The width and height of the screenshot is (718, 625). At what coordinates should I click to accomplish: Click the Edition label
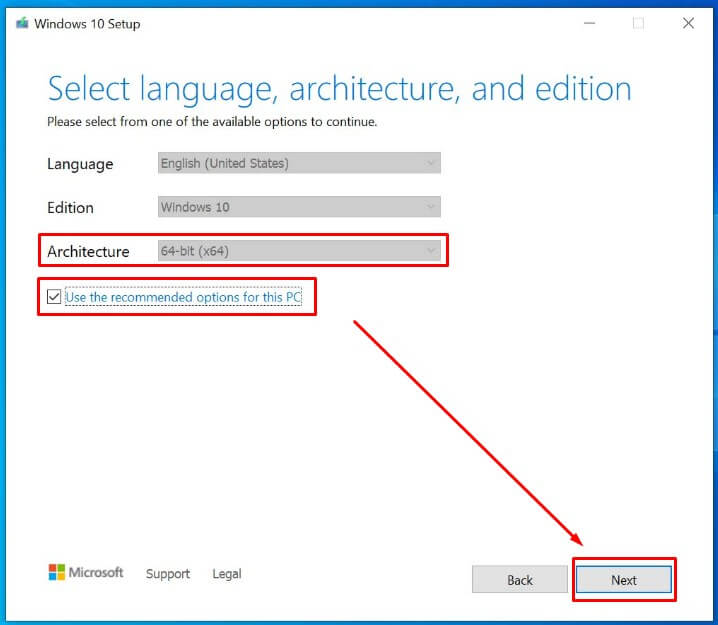click(71, 207)
